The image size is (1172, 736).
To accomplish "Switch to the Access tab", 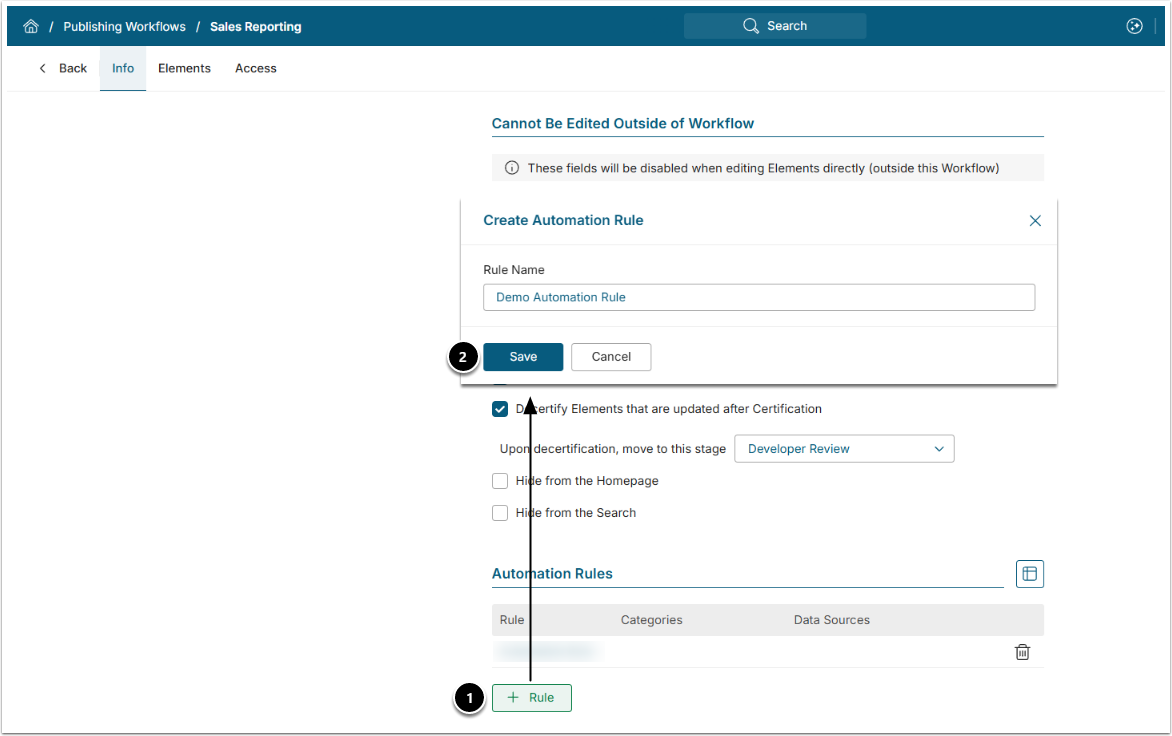I will (256, 69).
